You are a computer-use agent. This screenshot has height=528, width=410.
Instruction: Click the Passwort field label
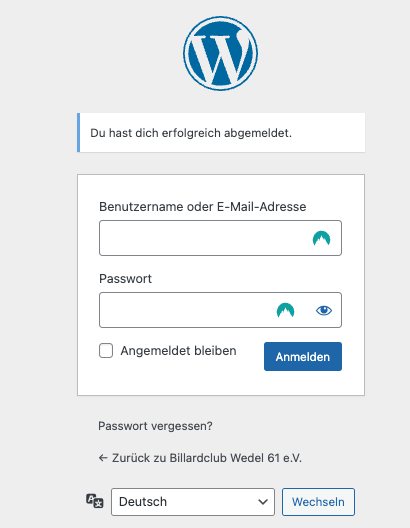pyautogui.click(x=125, y=278)
